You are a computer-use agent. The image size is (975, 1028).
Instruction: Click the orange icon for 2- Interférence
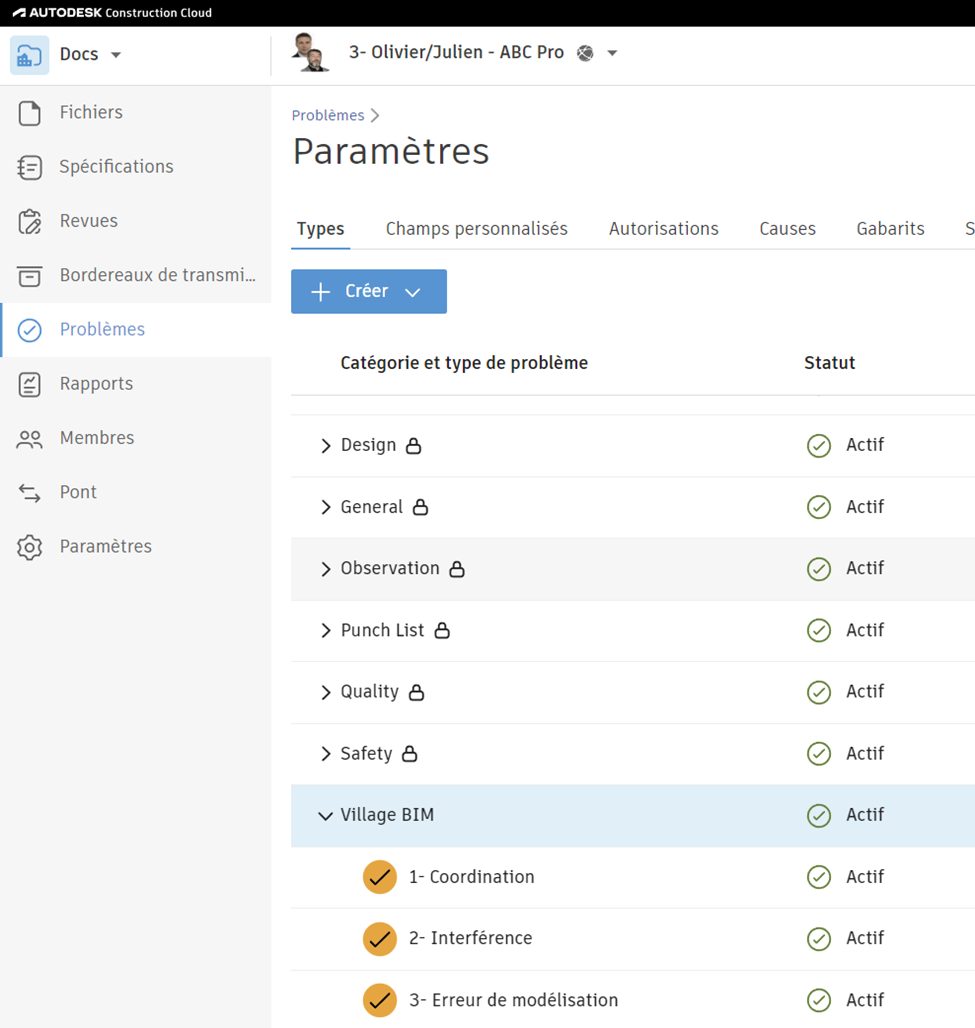tap(380, 939)
